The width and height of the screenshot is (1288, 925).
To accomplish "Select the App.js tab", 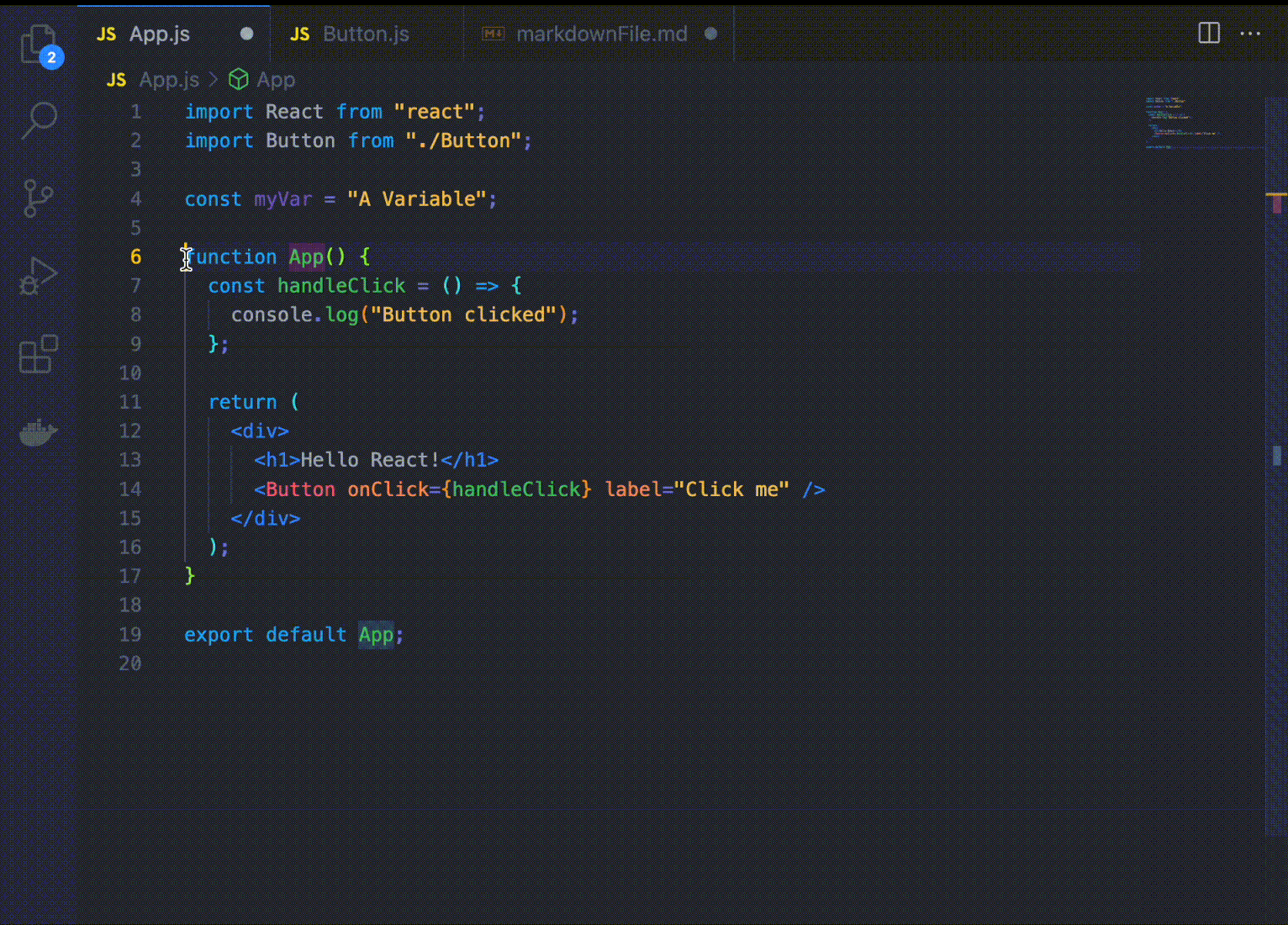I will pyautogui.click(x=159, y=34).
